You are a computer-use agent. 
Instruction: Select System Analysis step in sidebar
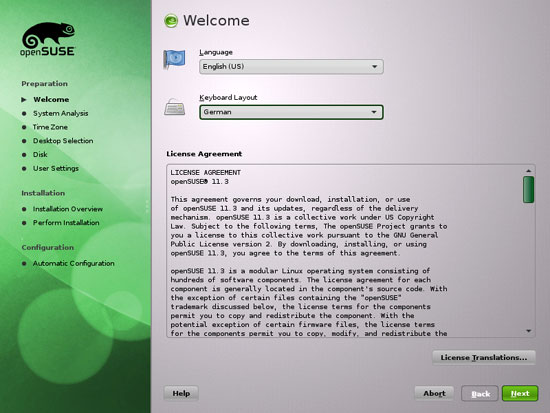tap(61, 113)
